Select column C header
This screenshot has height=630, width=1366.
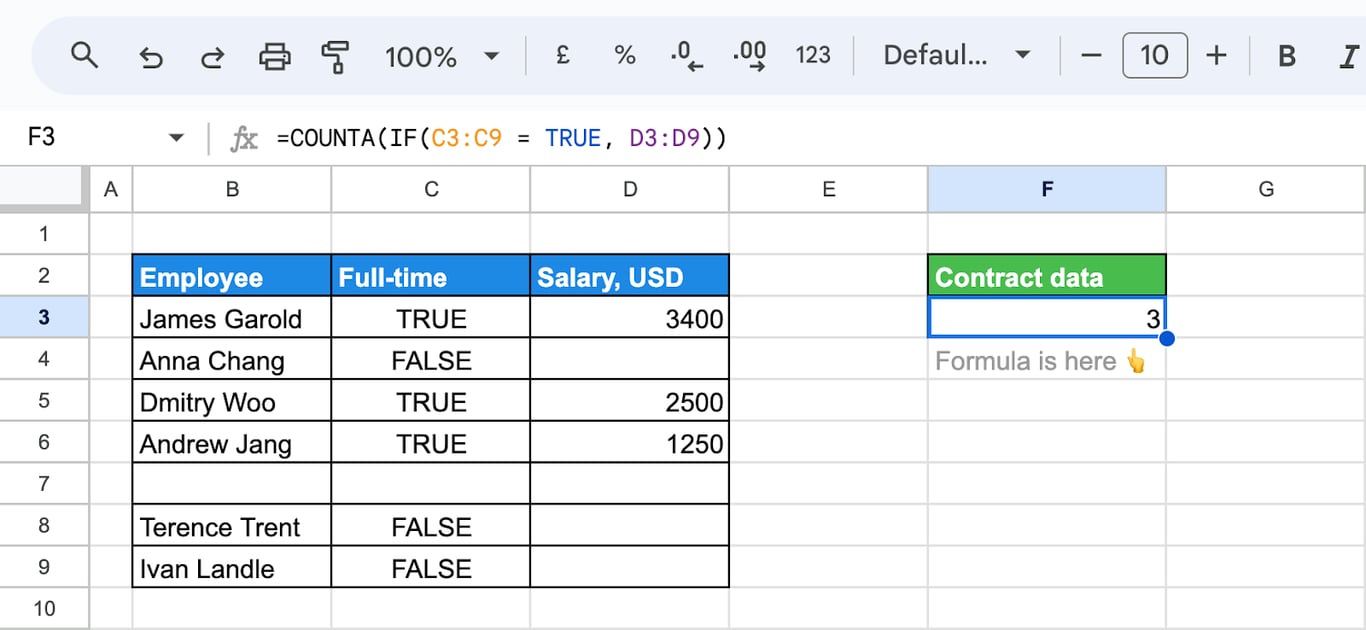(x=431, y=189)
